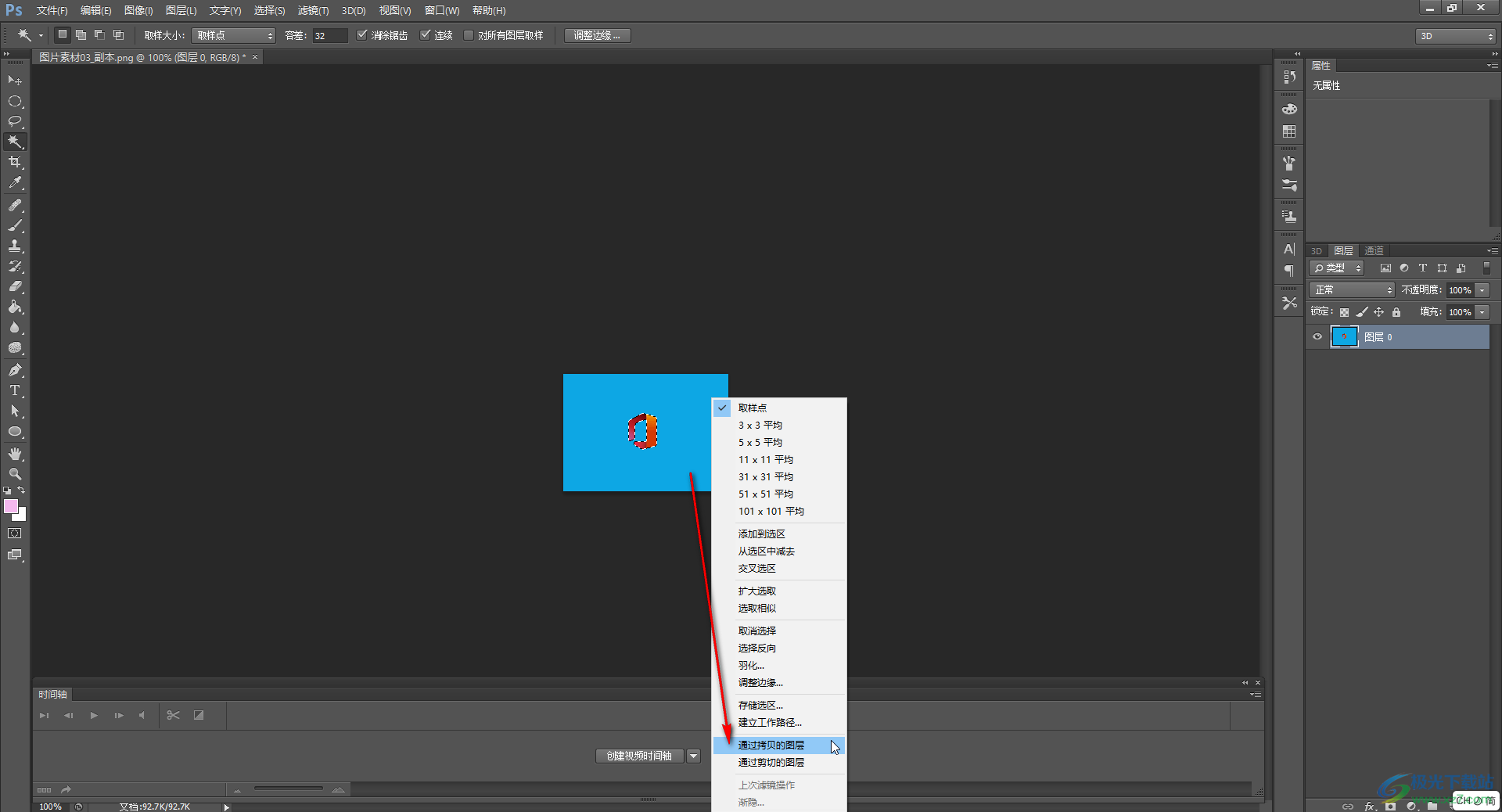Choose Add to Selection mode button
1502x812 pixels.
tap(81, 35)
